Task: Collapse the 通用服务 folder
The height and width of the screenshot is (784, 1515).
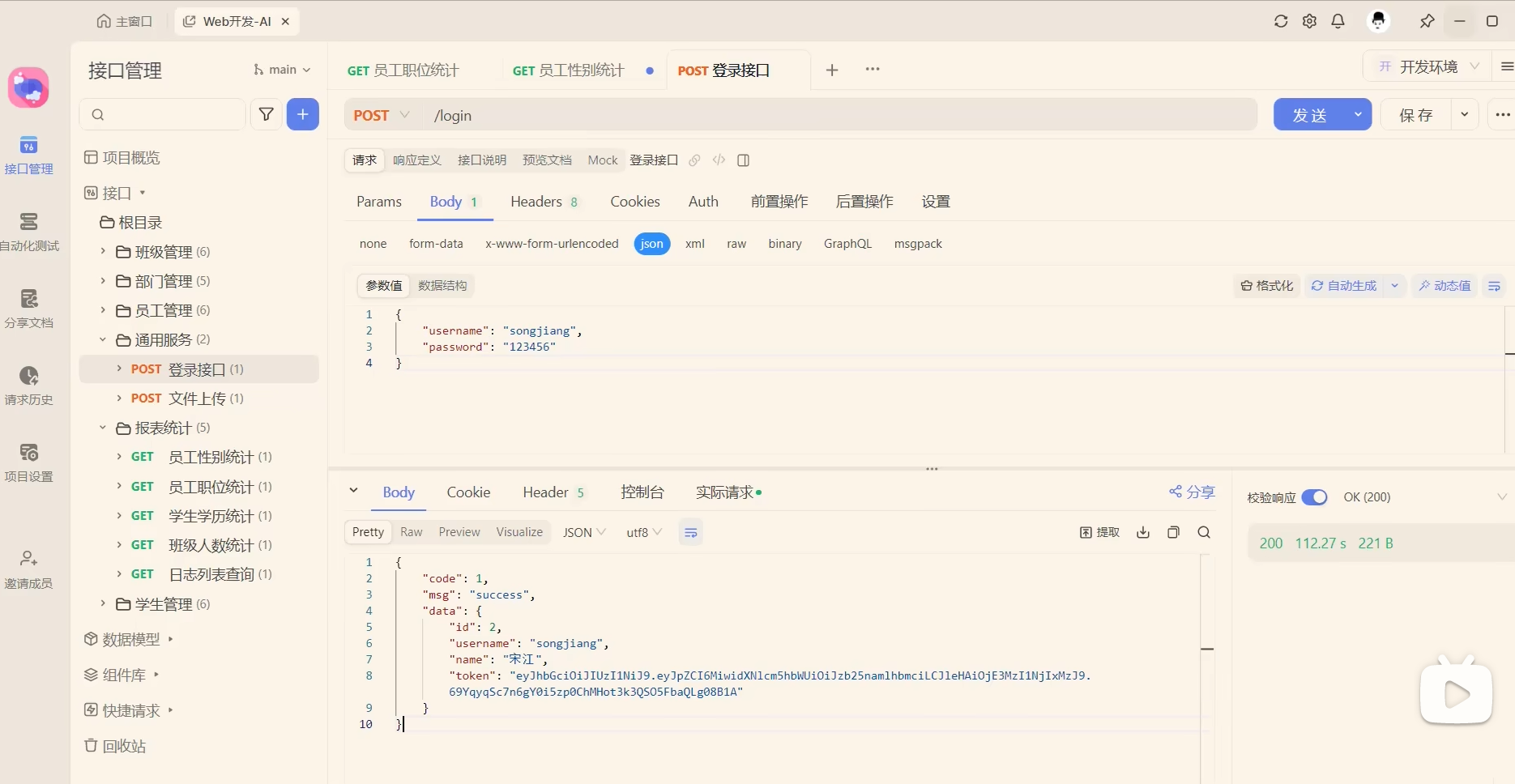Action: [103, 339]
